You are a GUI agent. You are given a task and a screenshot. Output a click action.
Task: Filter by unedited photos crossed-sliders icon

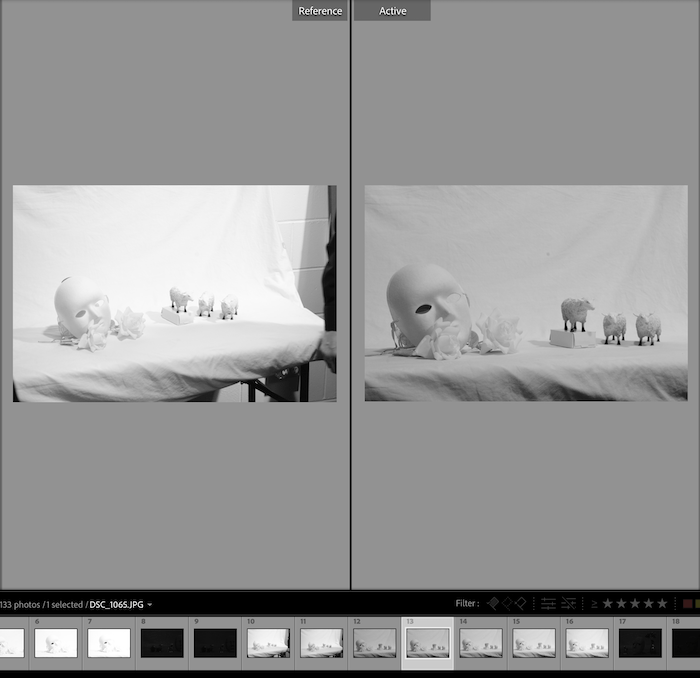click(x=568, y=604)
